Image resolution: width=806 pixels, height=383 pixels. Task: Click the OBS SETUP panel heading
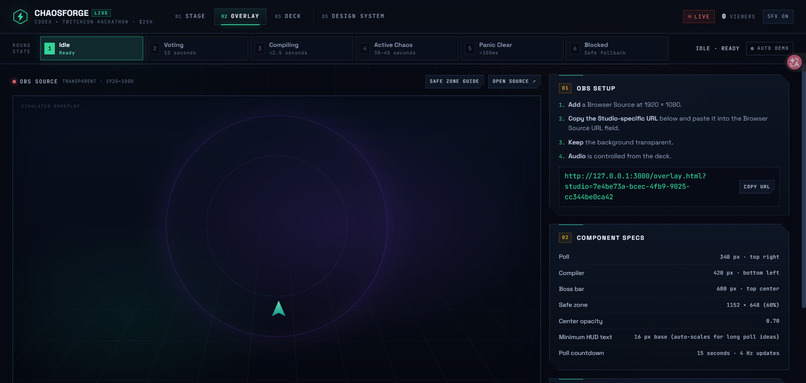pyautogui.click(x=596, y=88)
